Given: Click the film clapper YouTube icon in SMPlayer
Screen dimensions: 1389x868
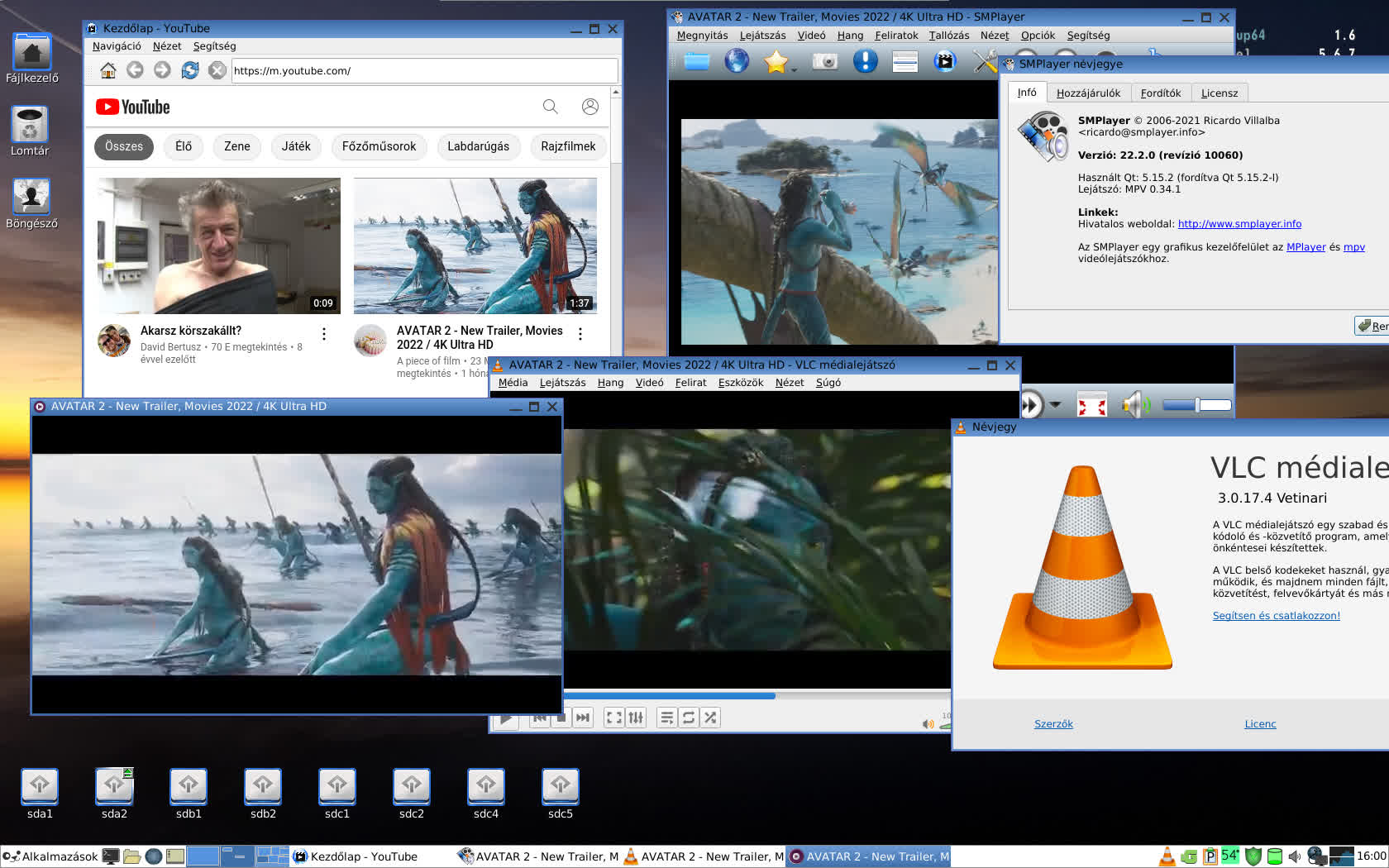Looking at the screenshot, I should coord(944,61).
